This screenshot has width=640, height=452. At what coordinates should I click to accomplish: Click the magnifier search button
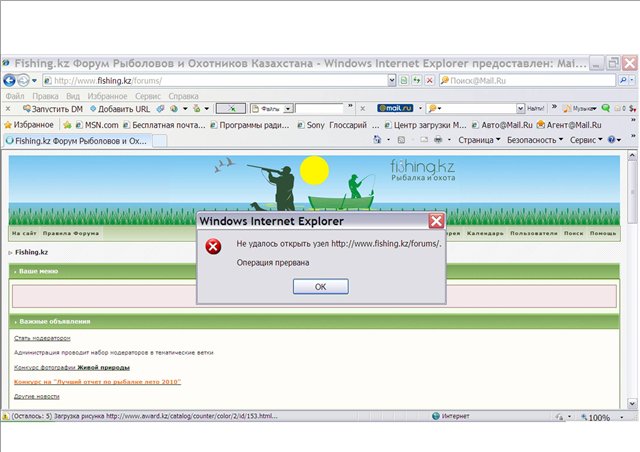click(623, 80)
